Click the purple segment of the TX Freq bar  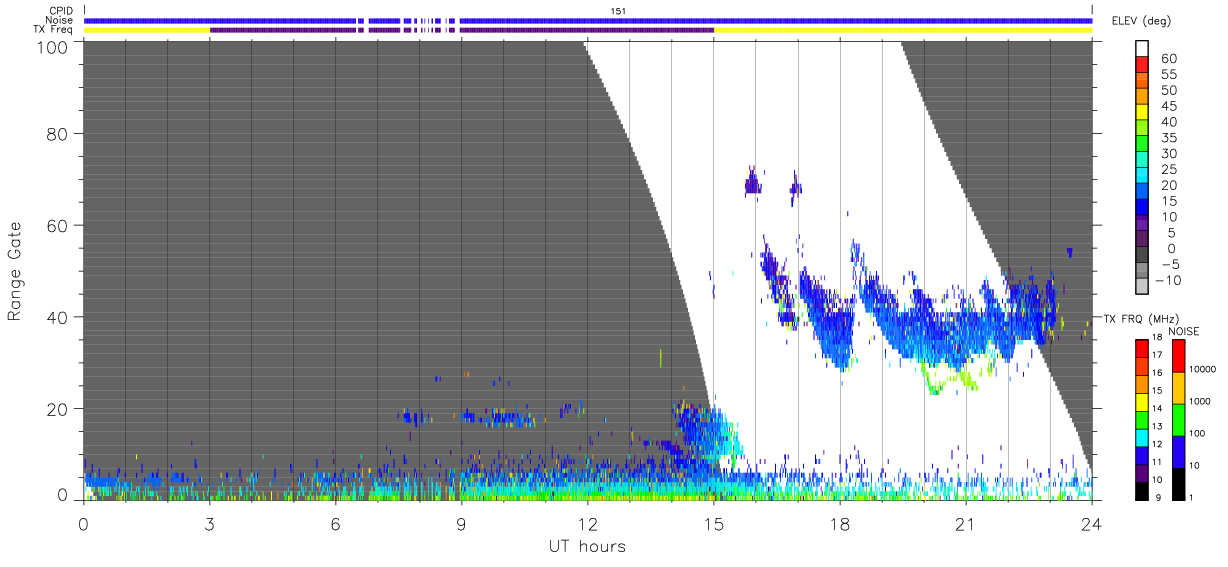[461, 29]
